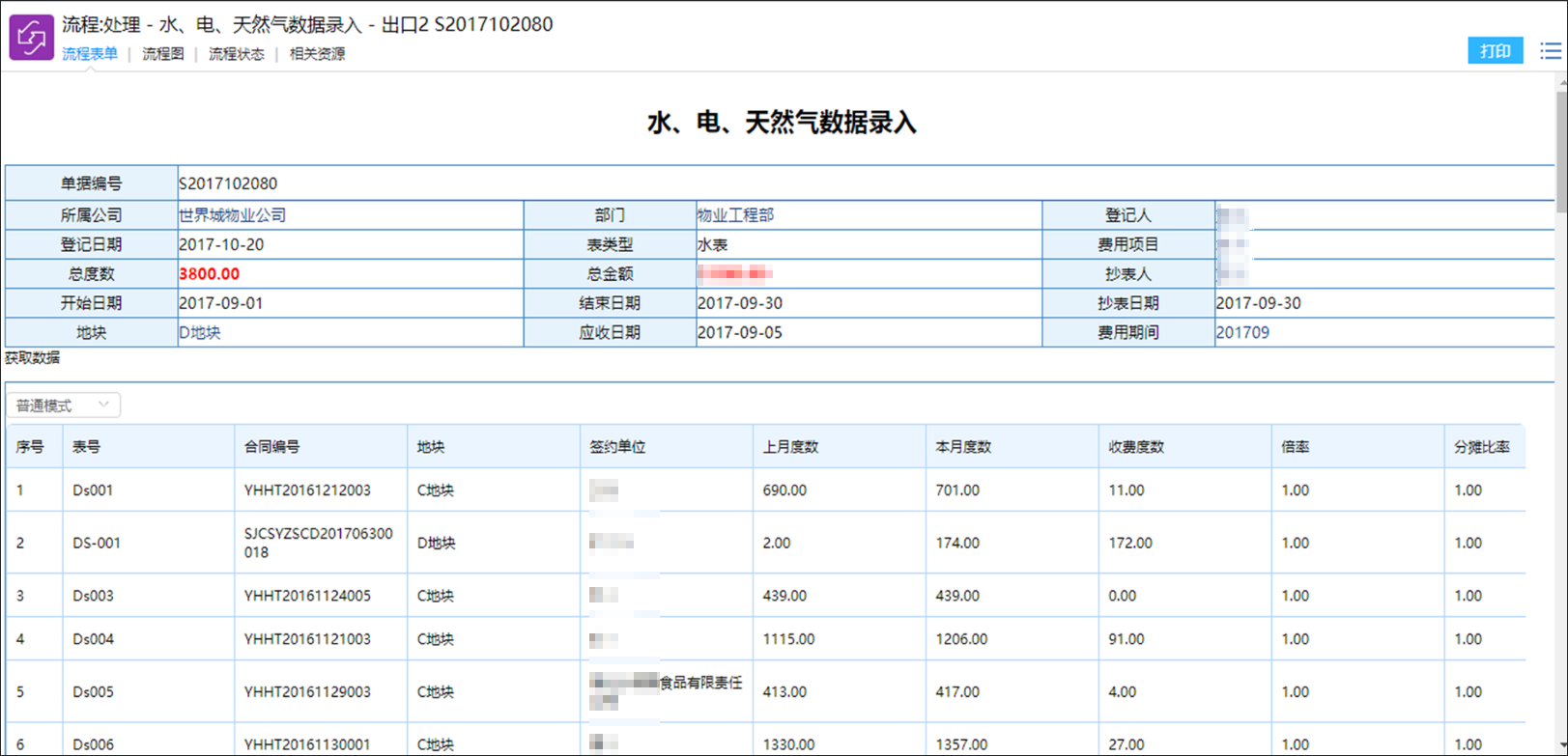Screen dimensions: 1568x756
Task: Click the vertical scrollbar thumb
Action: pos(1561,147)
